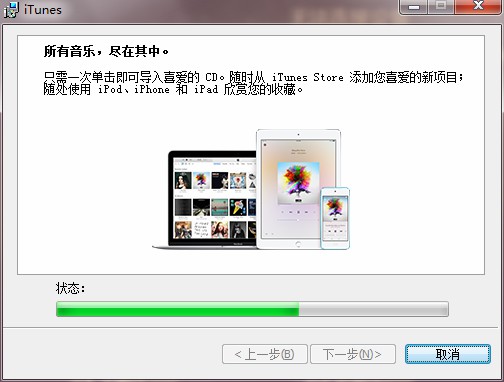Click the iPad image with colorful album art
Image resolution: width=504 pixels, height=382 pixels.
[x=298, y=189]
